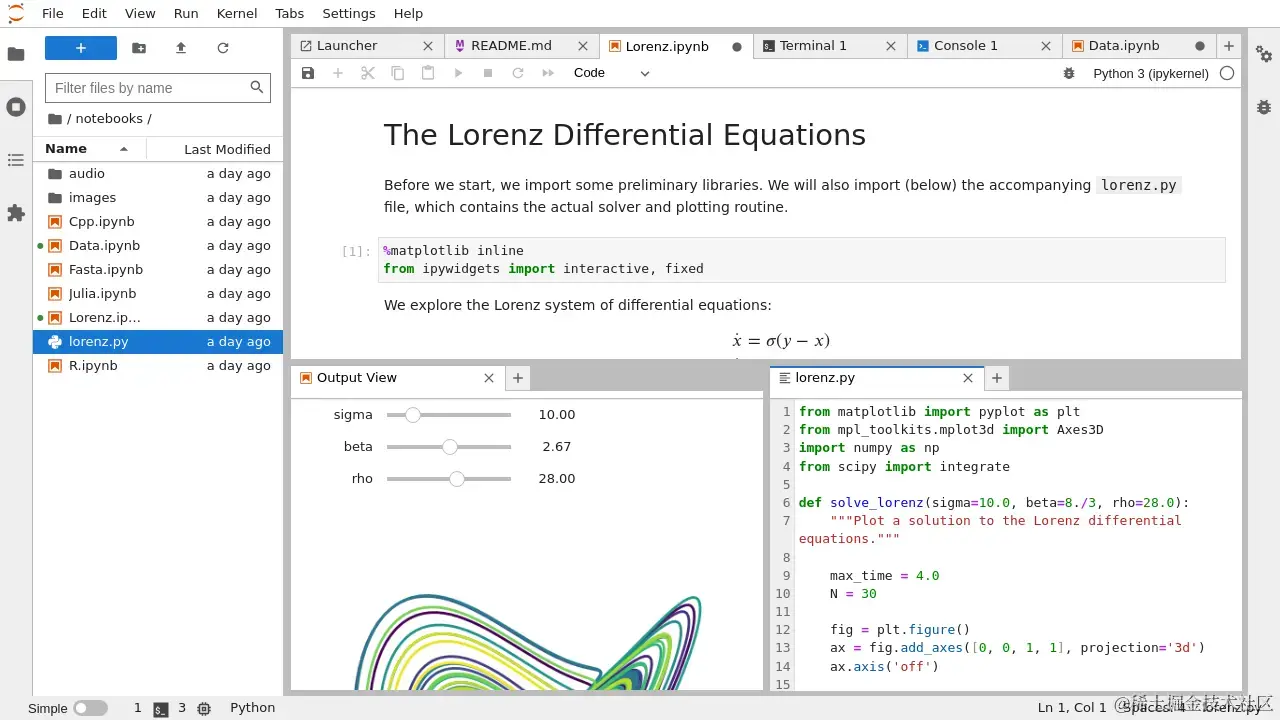Click the sigma slider
This screenshot has height=720, width=1280.
click(449, 415)
